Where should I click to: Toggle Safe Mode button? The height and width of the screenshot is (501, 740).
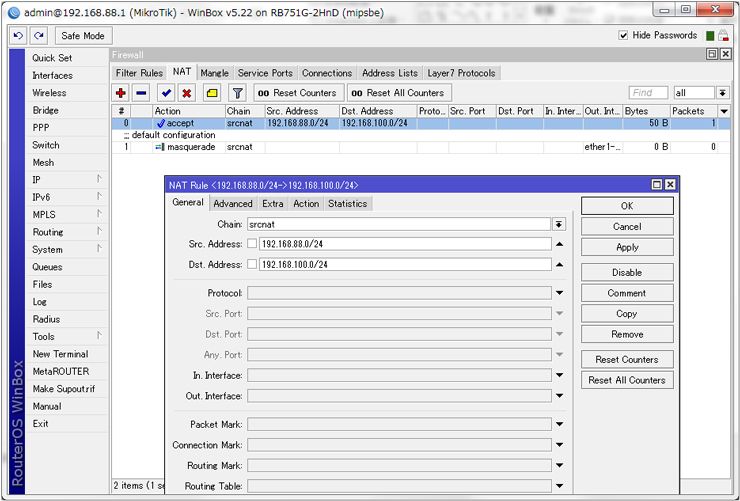pyautogui.click(x=83, y=36)
